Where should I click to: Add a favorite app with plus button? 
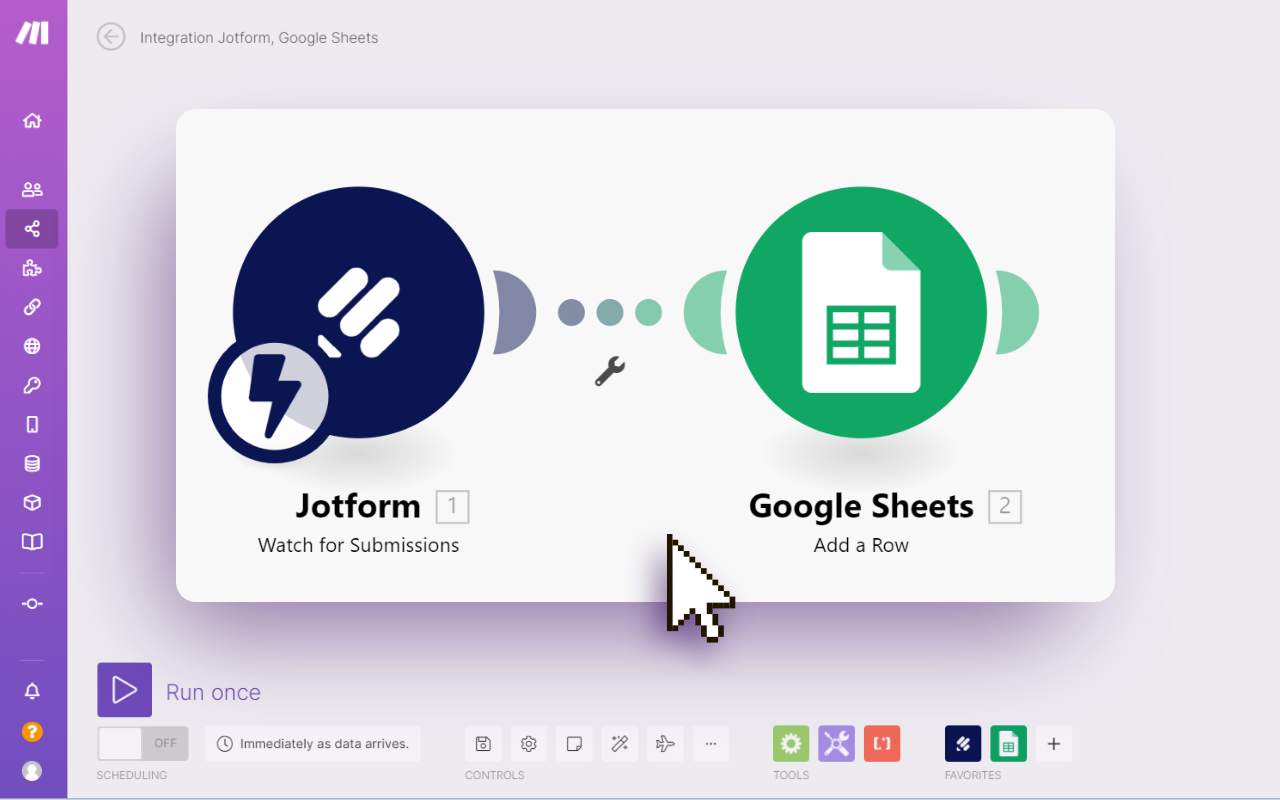1053,744
